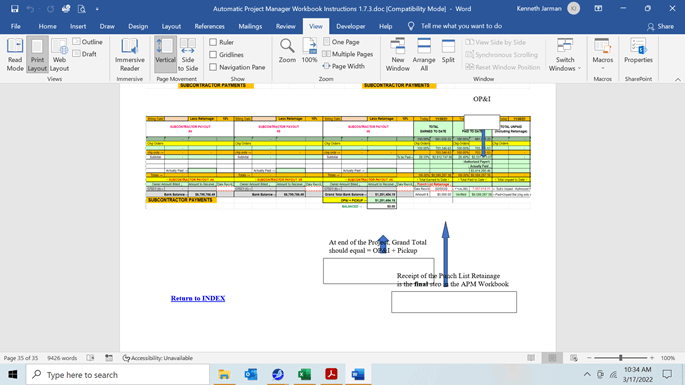685x385 pixels.
Task: Open Switch Windows dropdown
Action: [x=565, y=55]
